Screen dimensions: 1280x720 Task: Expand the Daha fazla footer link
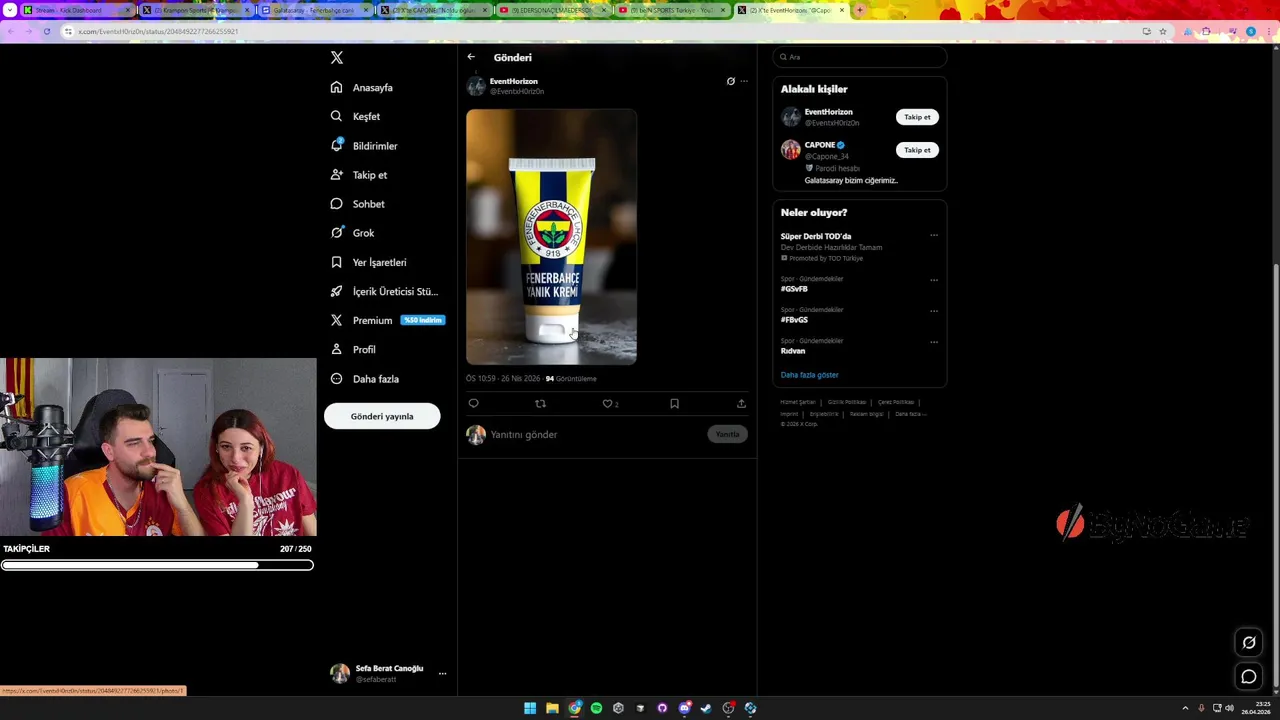pyautogui.click(x=910, y=414)
